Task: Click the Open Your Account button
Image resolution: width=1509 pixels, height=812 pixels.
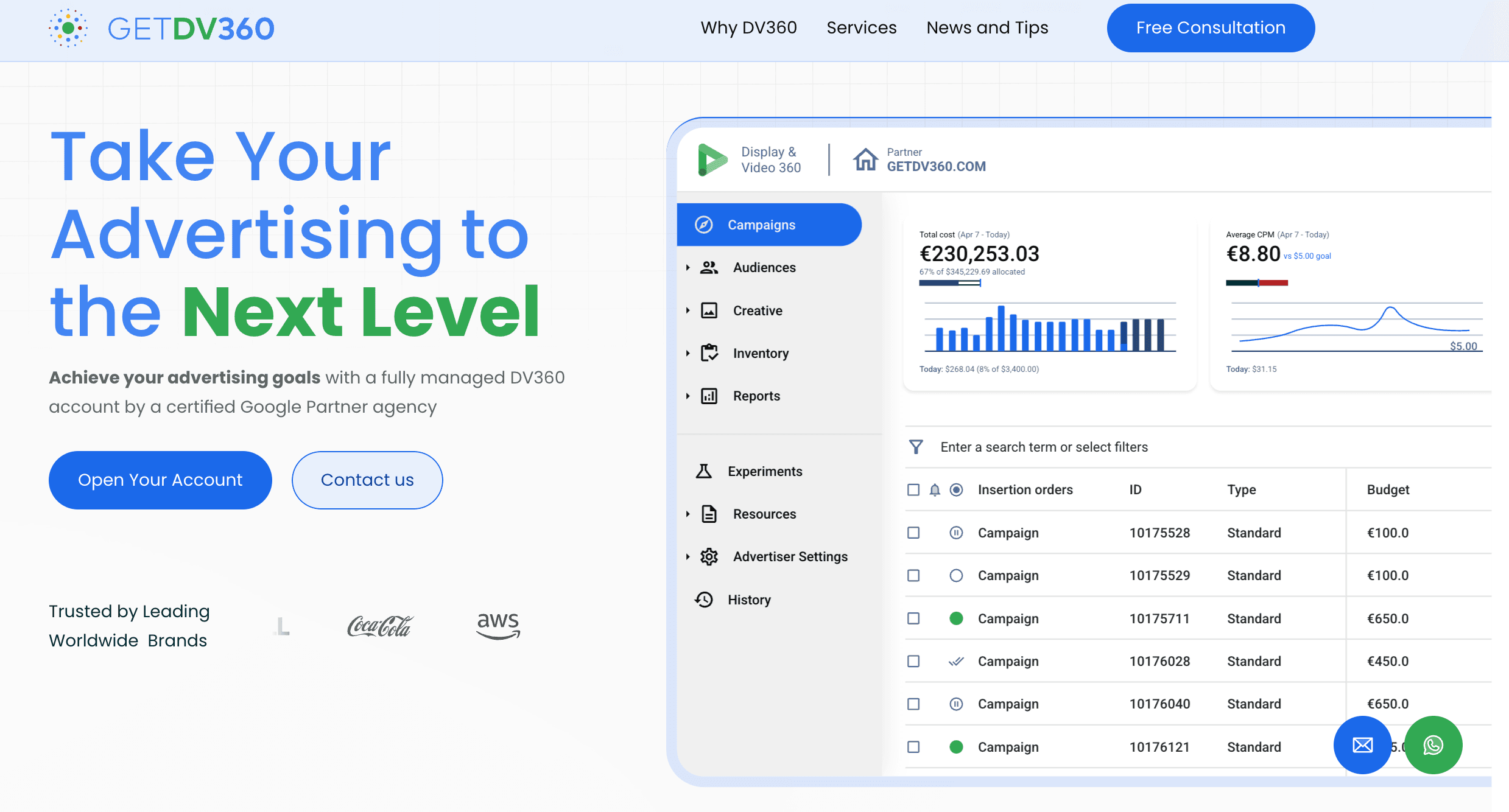Action: tap(160, 480)
